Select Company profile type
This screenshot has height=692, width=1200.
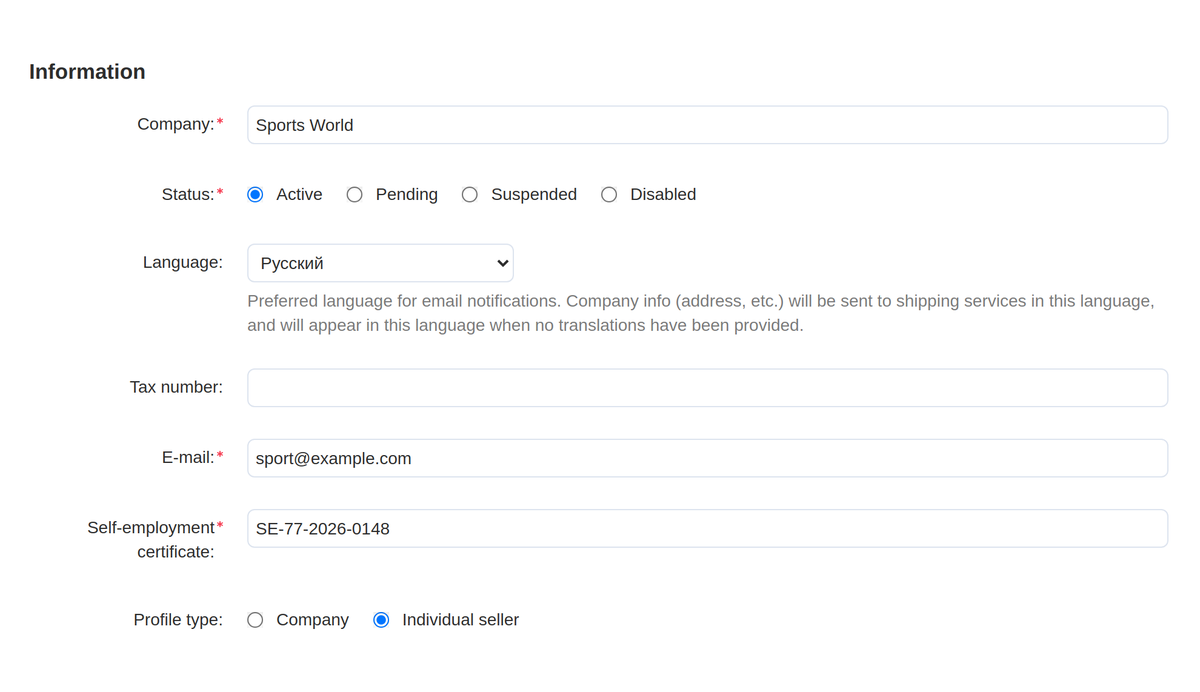(255, 620)
